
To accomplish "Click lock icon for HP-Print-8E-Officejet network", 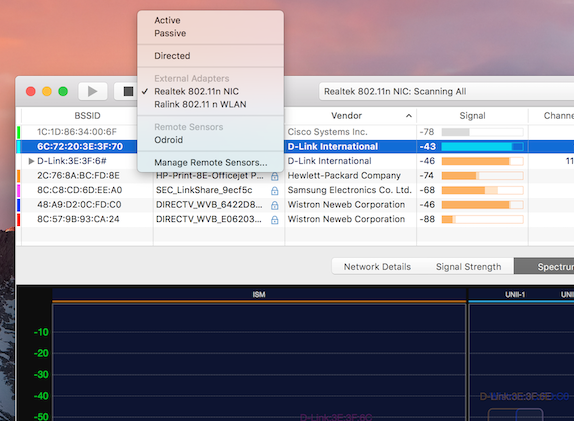I will [x=275, y=176].
